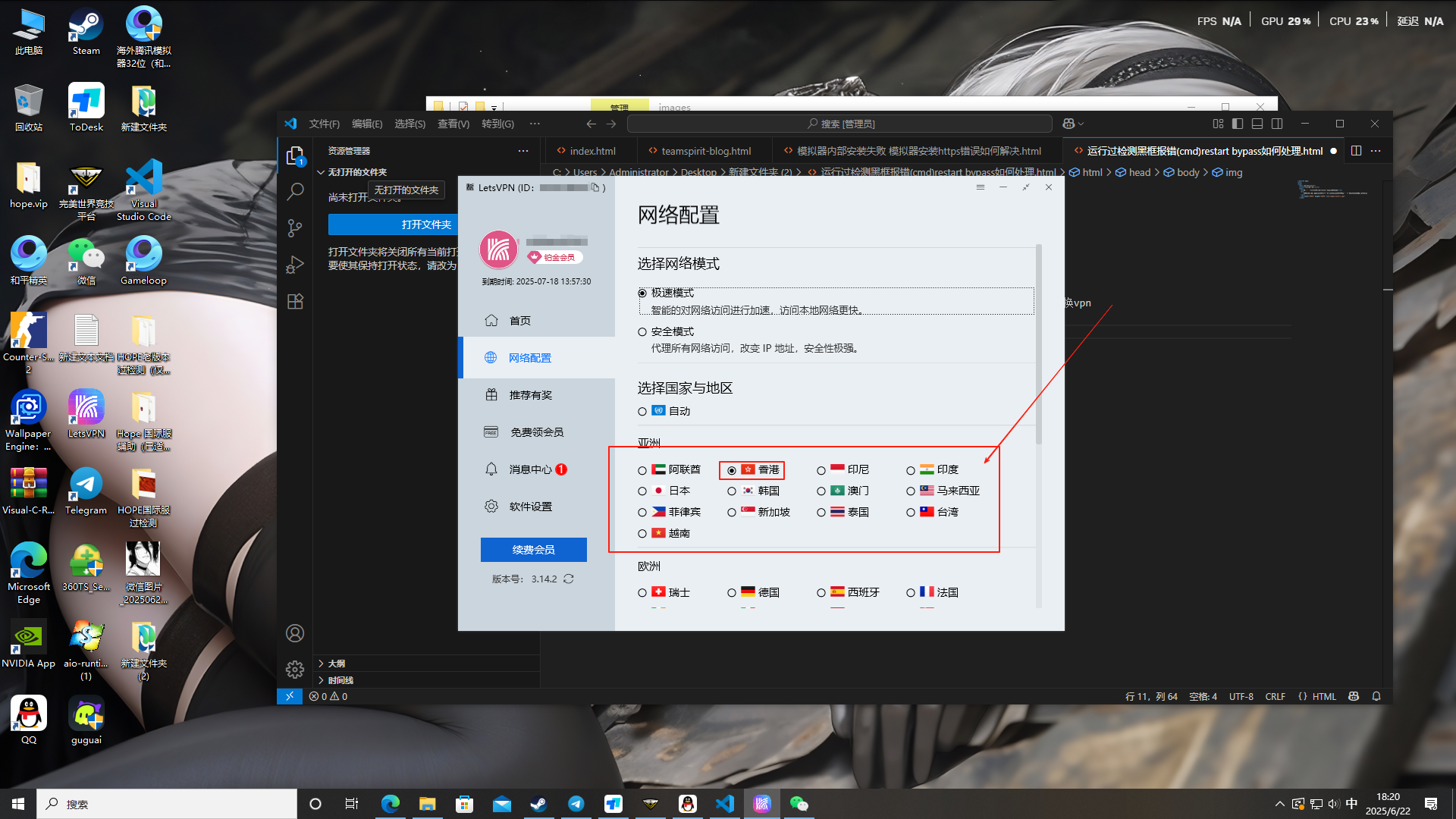
Task: Select the 安全模式 network mode radio
Action: (642, 332)
